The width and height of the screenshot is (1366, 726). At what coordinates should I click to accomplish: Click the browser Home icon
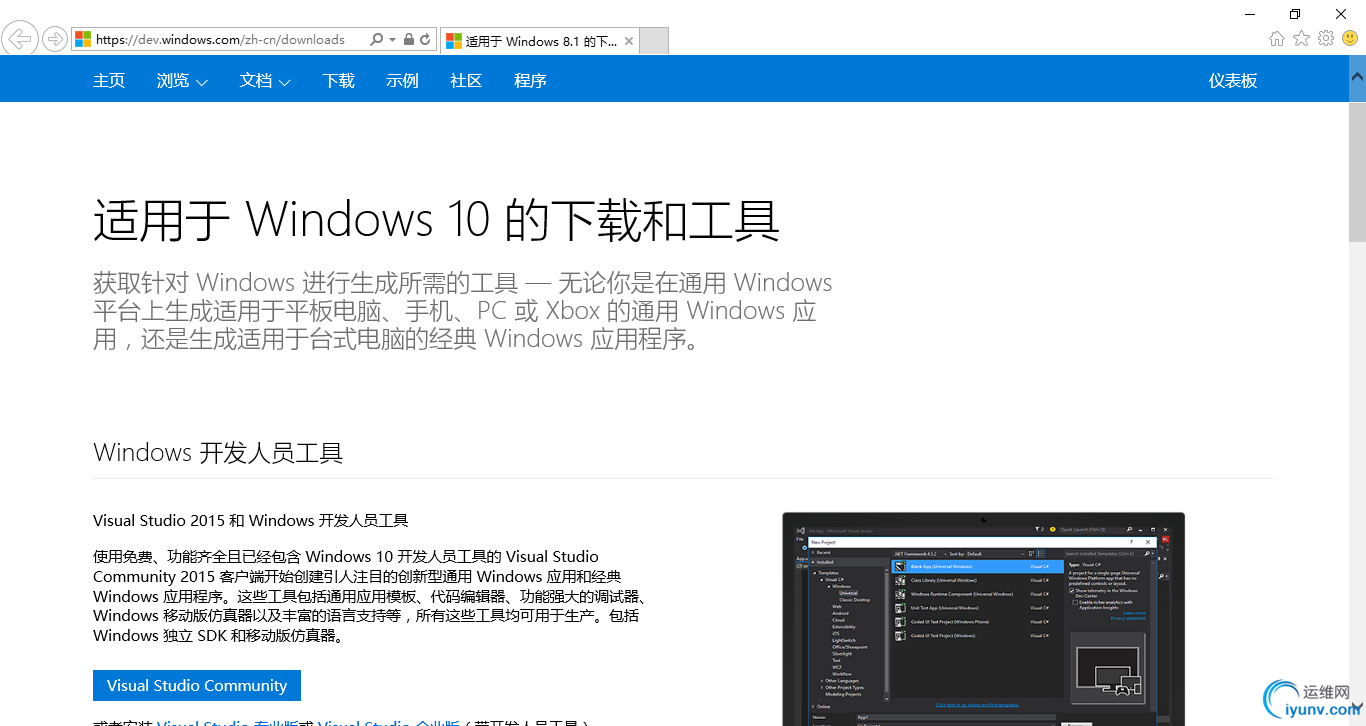1277,38
